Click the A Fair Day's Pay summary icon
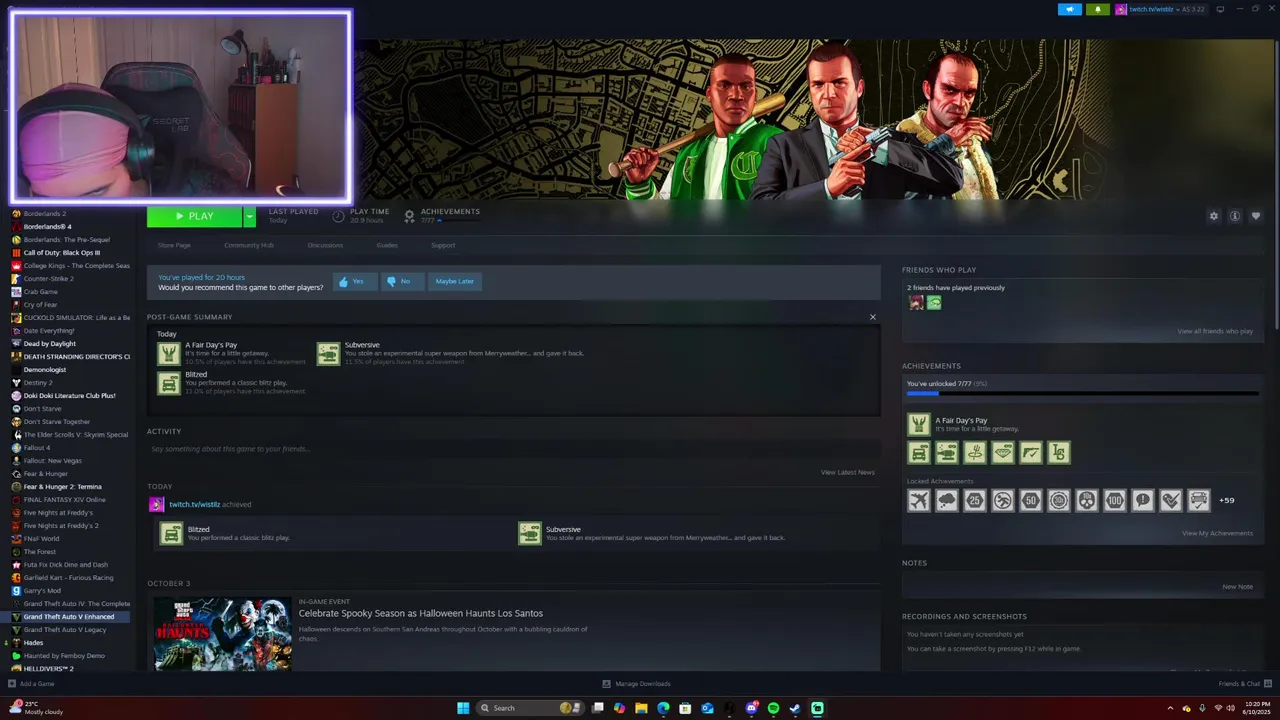The image size is (1280, 720). (x=169, y=354)
